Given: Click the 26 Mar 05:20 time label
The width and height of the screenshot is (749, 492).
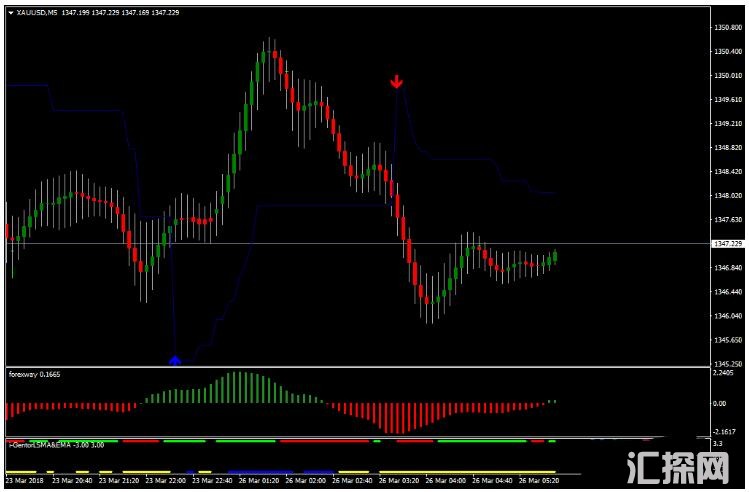Looking at the screenshot, I should (539, 481).
